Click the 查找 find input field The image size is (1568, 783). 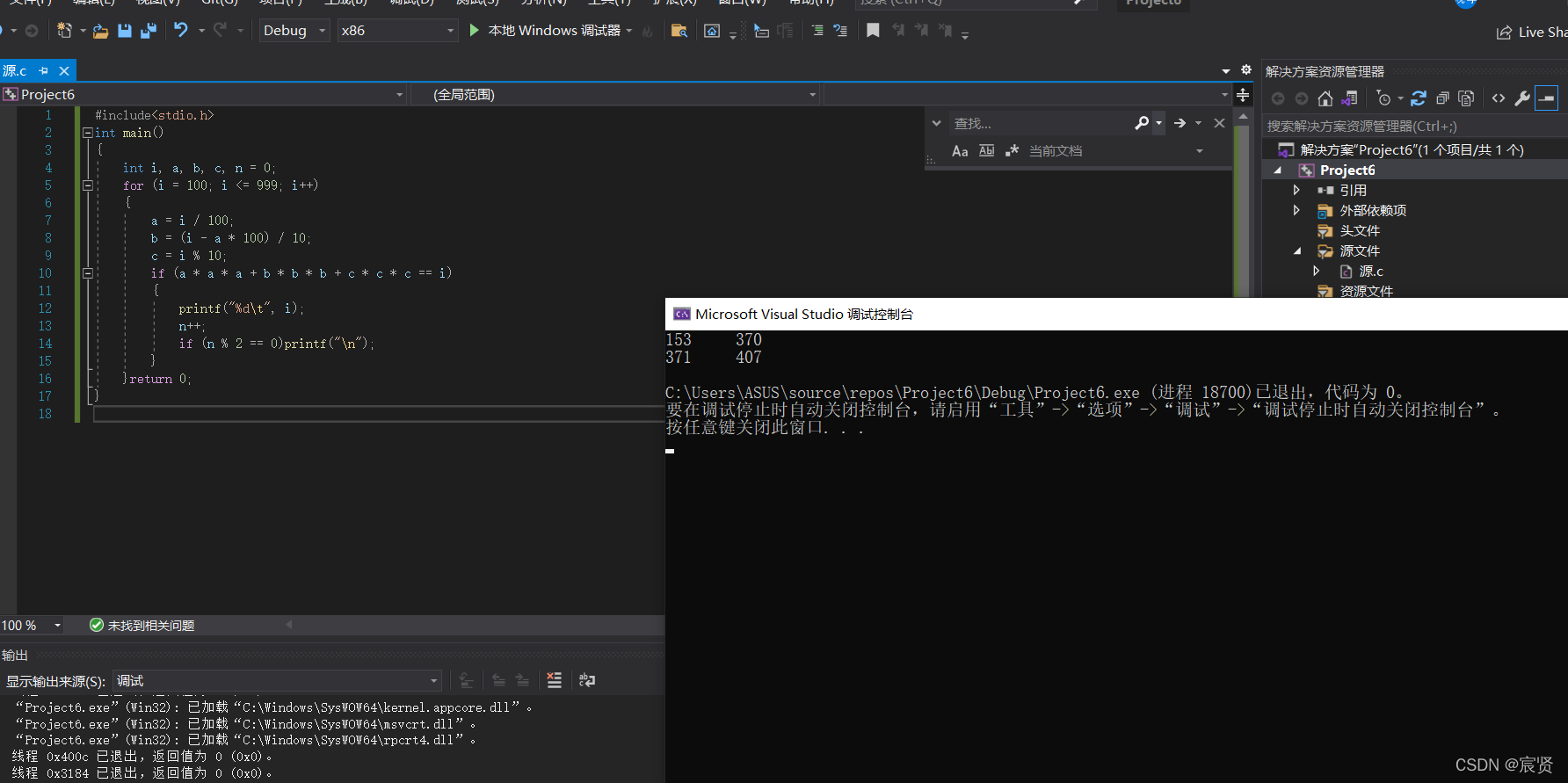[1041, 123]
